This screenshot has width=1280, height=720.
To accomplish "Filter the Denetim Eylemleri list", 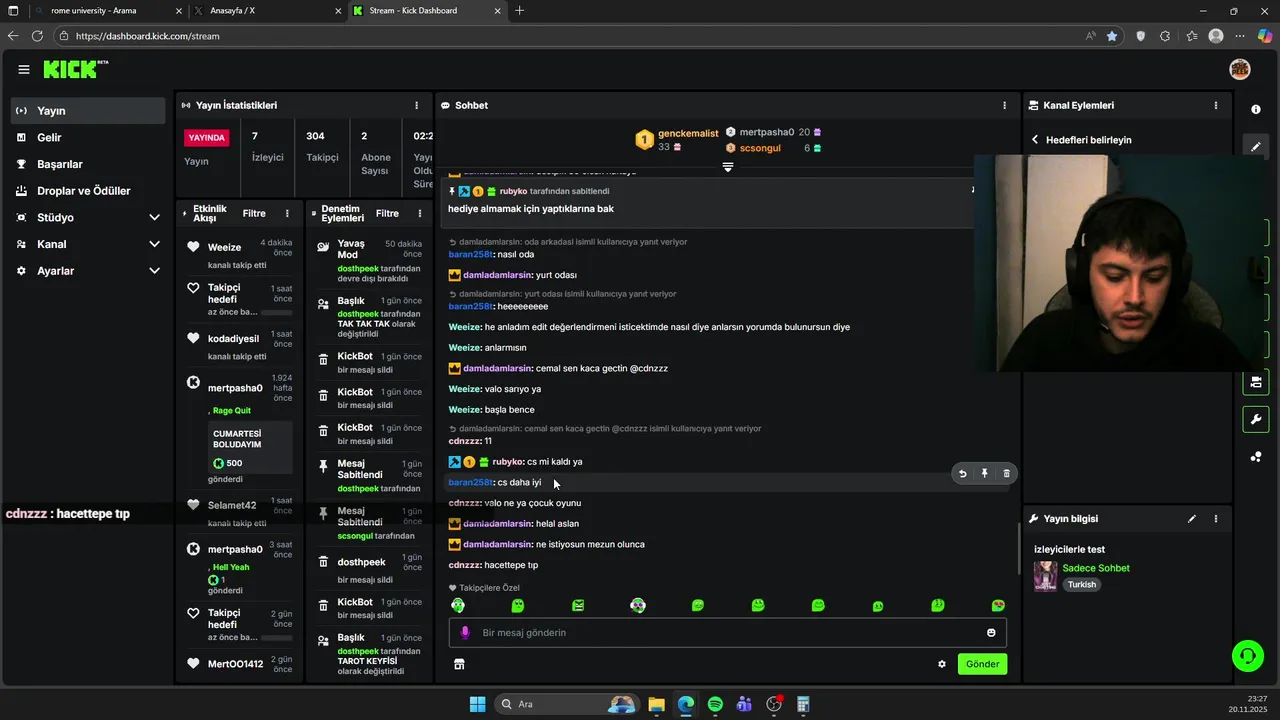I will [387, 213].
